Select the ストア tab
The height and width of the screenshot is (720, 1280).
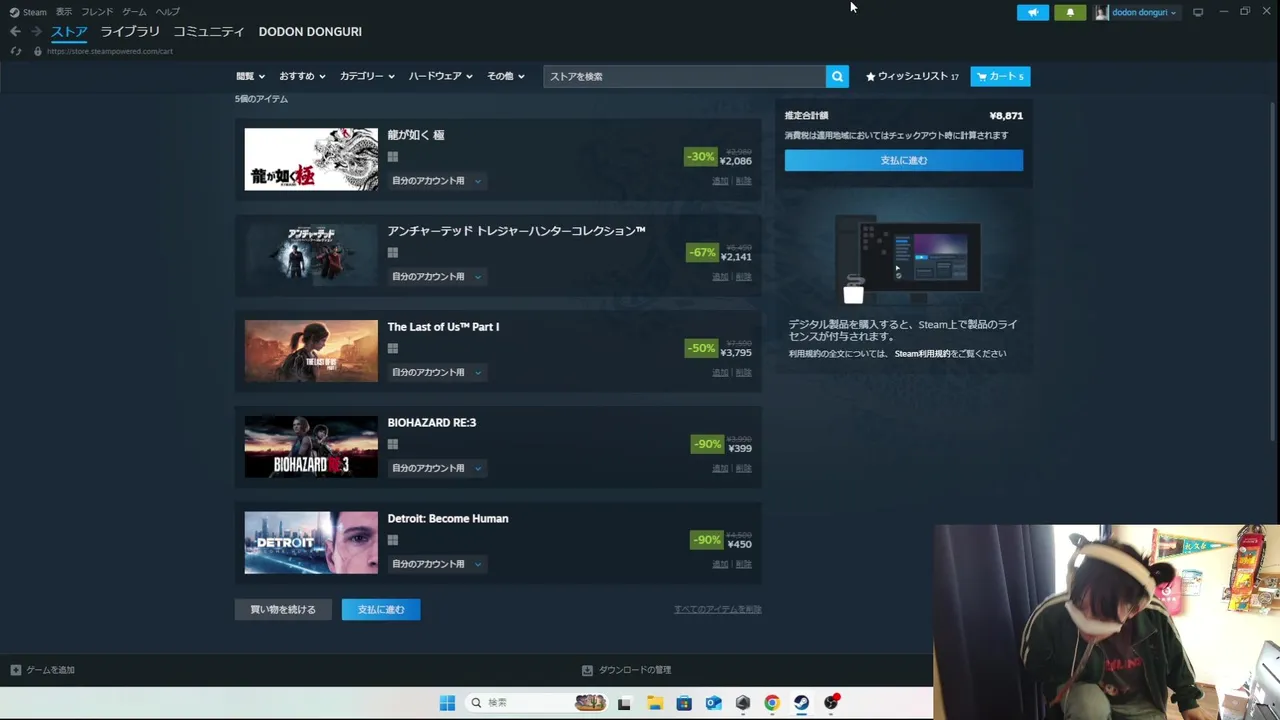click(x=69, y=32)
